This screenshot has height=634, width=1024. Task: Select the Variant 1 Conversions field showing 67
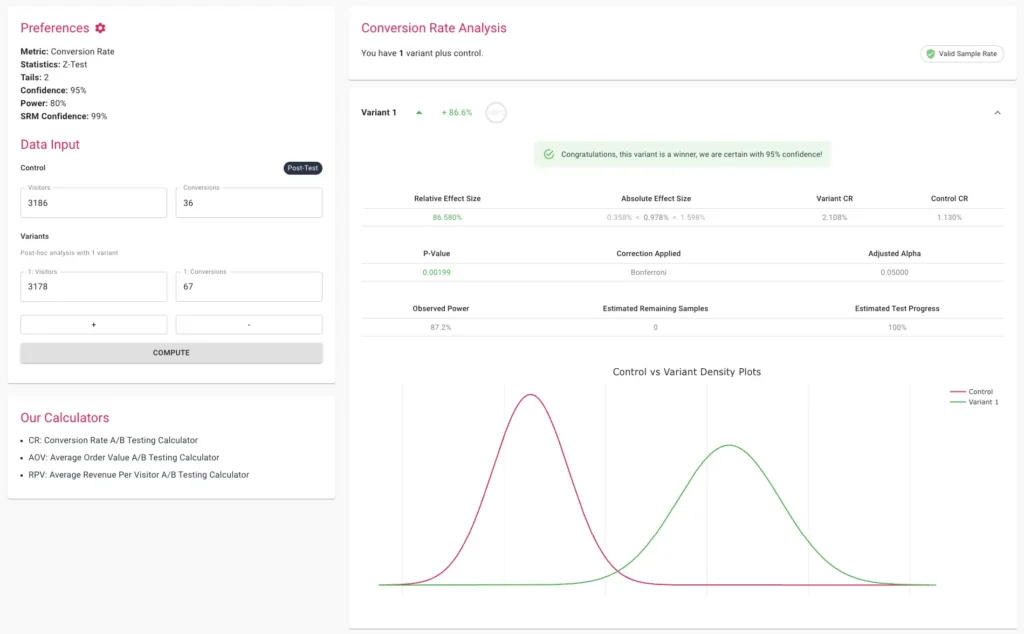click(248, 286)
